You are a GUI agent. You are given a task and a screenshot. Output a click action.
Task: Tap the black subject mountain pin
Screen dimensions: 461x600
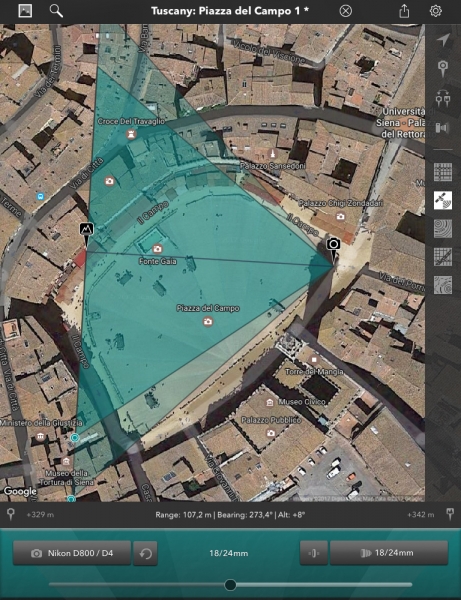pyautogui.click(x=86, y=232)
